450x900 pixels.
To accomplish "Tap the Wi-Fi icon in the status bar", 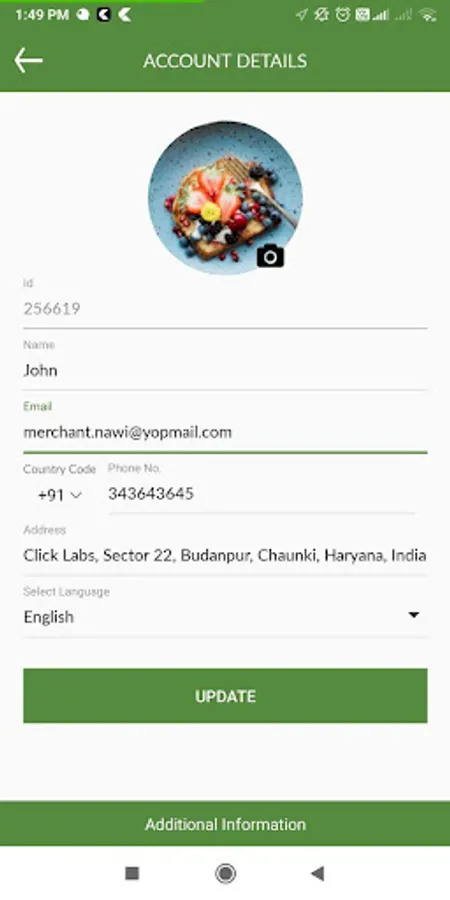I will (x=428, y=15).
